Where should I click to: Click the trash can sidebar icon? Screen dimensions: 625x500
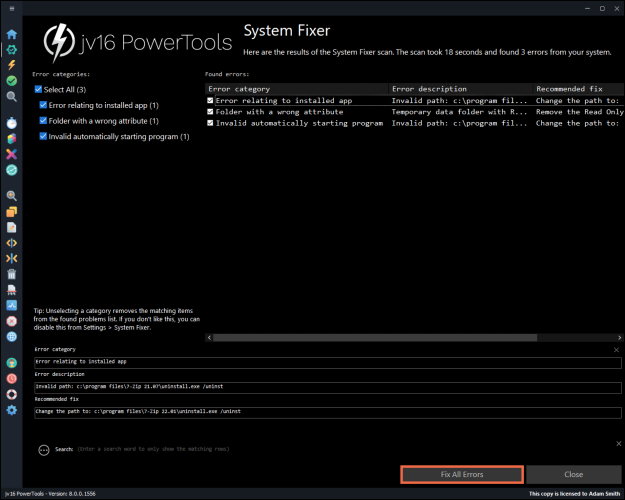click(x=12, y=274)
